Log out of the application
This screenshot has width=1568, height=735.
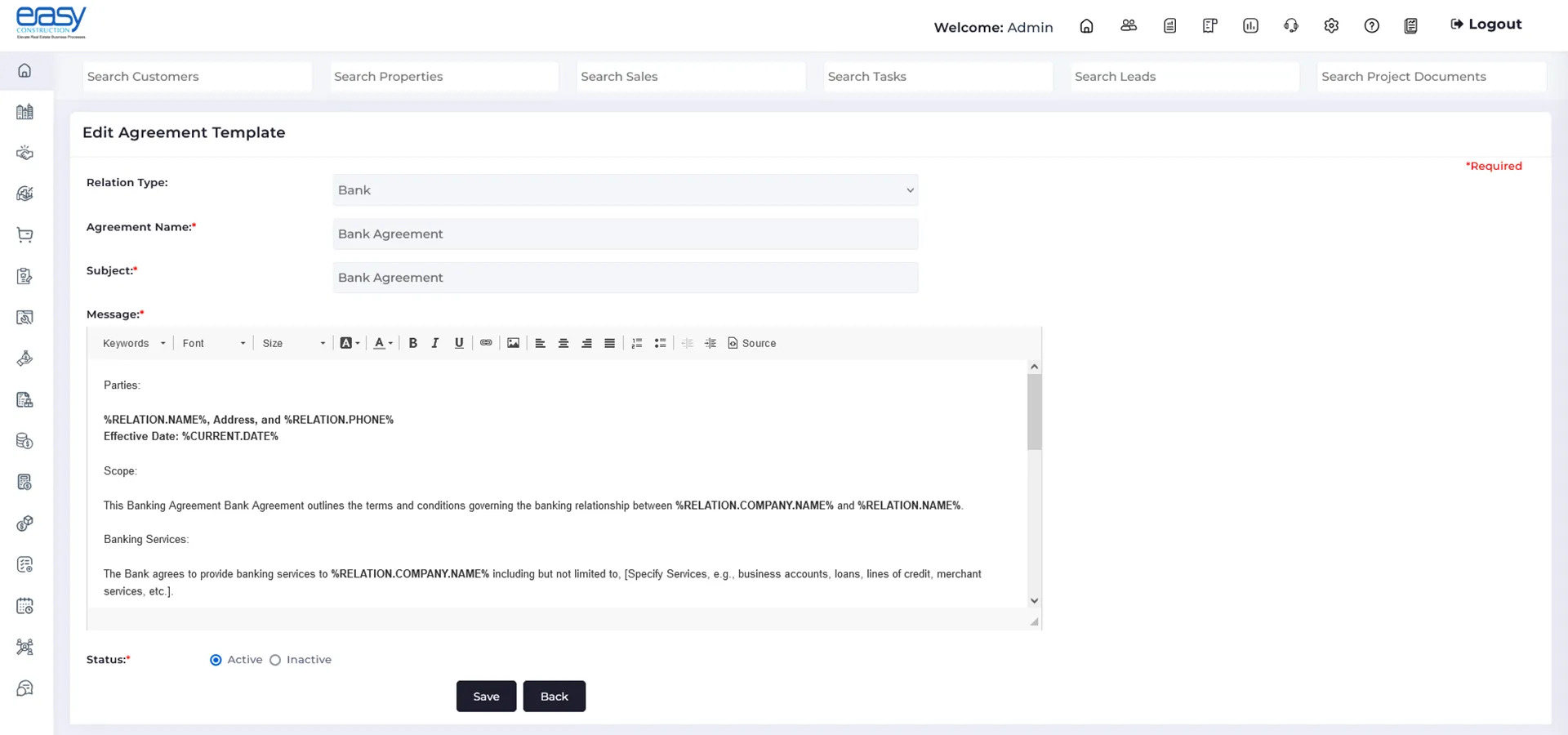[1486, 24]
